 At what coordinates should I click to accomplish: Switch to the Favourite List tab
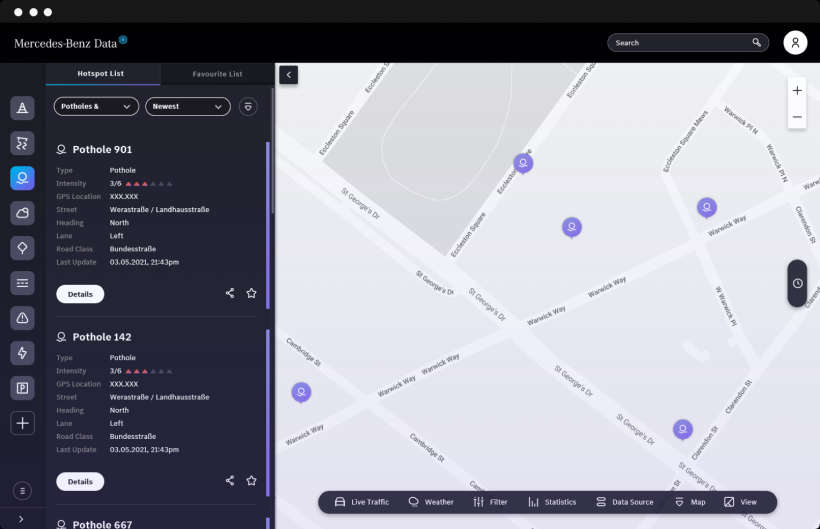tap(217, 74)
